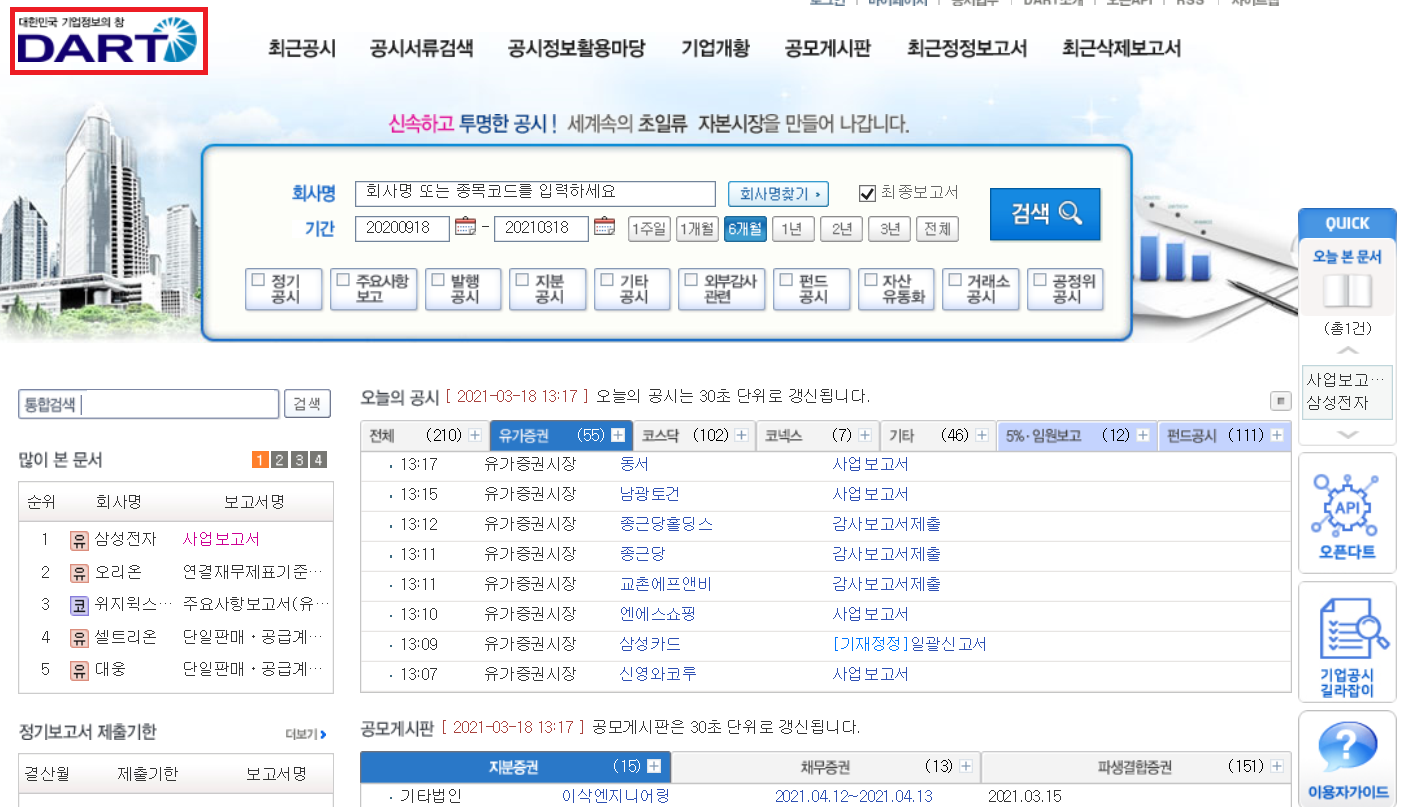Screen dimensions: 1407x807
Task: Set period to 1주일
Action: coord(649,229)
